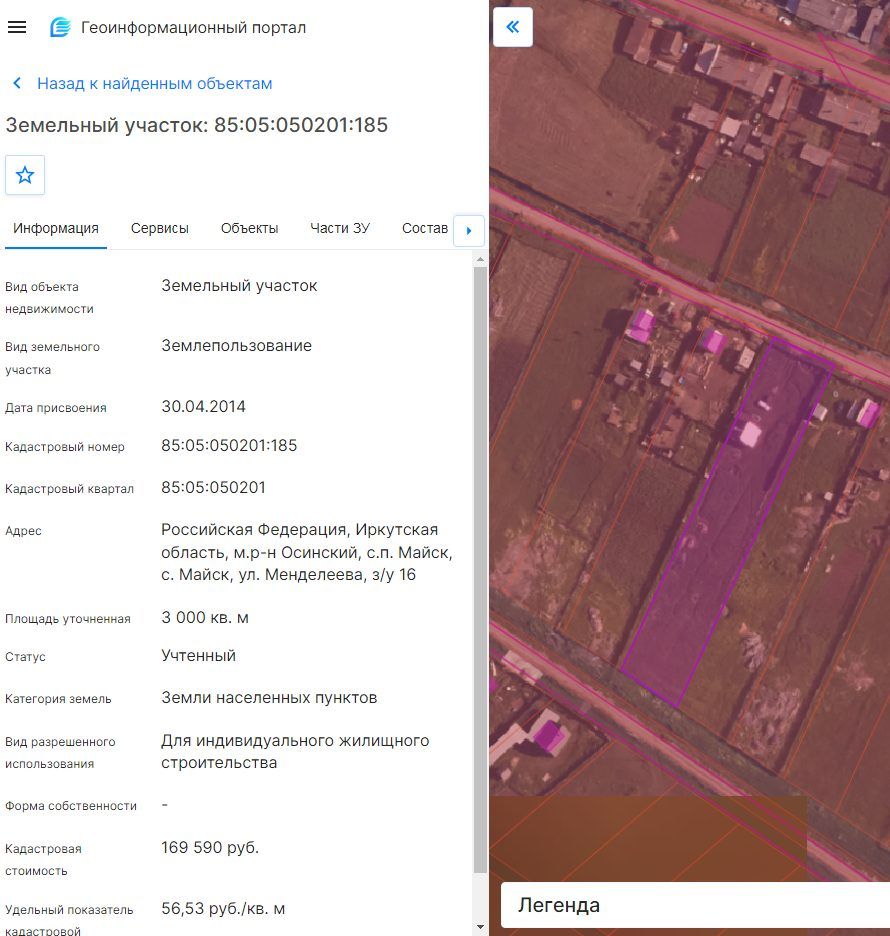Click the back arrow chevron
This screenshot has width=890, height=936.
[17, 84]
